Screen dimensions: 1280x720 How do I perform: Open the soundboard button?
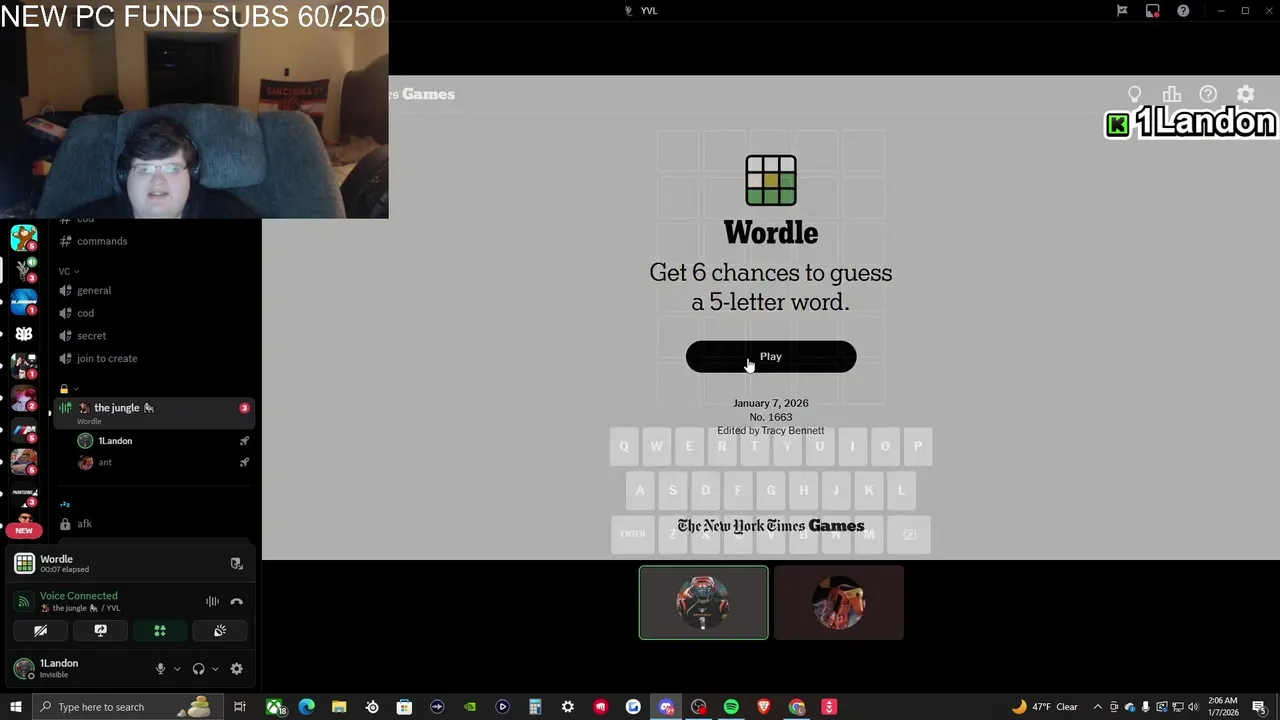pyautogui.click(x=220, y=631)
